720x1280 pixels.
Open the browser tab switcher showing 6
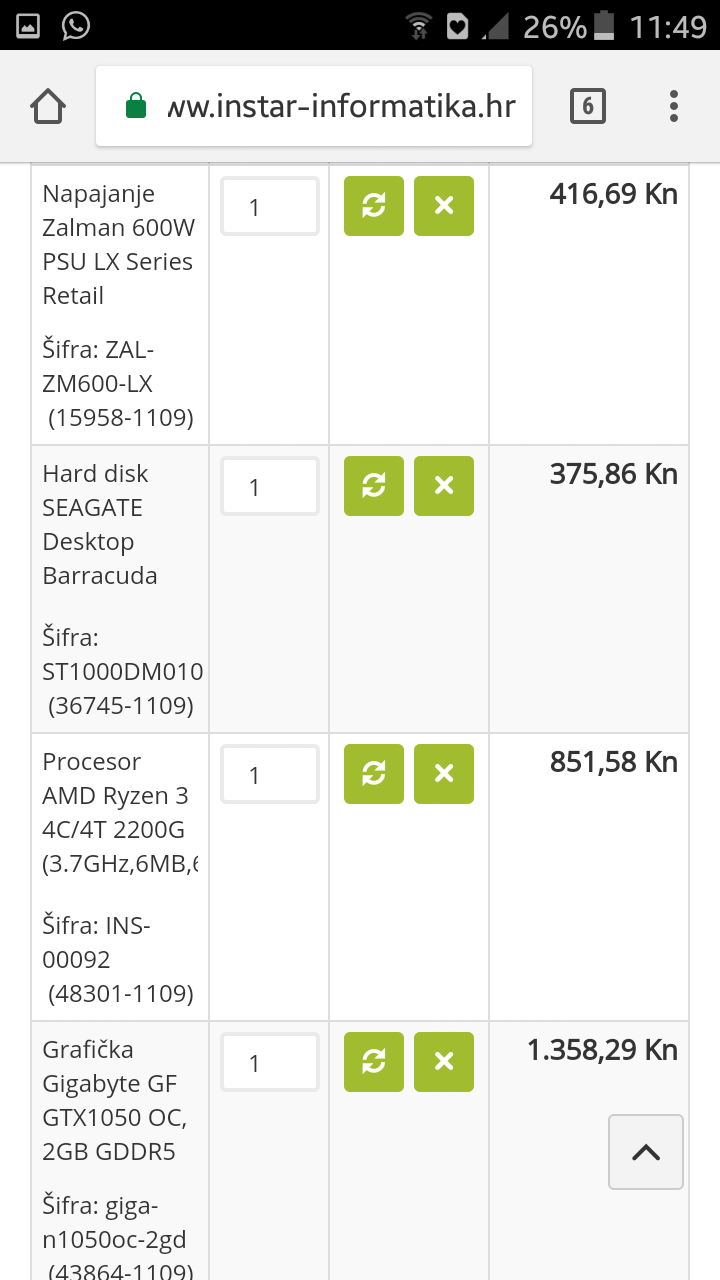(588, 106)
